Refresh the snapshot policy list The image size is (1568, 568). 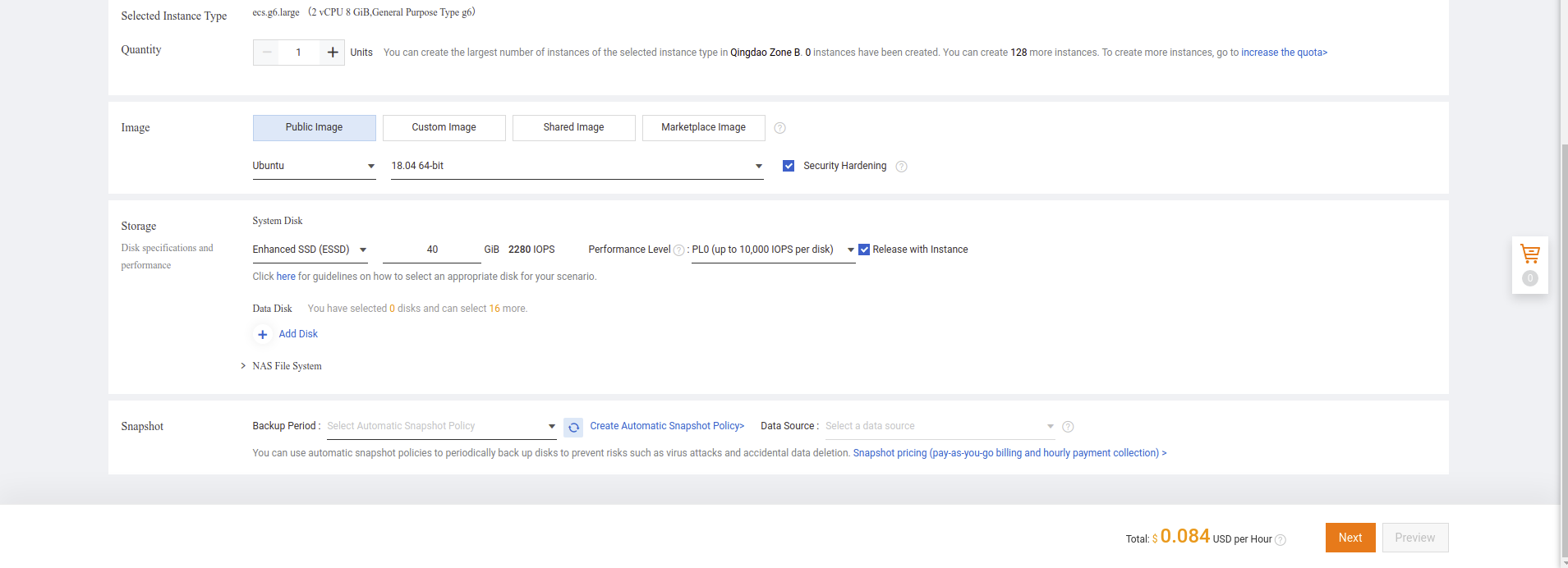pos(573,427)
